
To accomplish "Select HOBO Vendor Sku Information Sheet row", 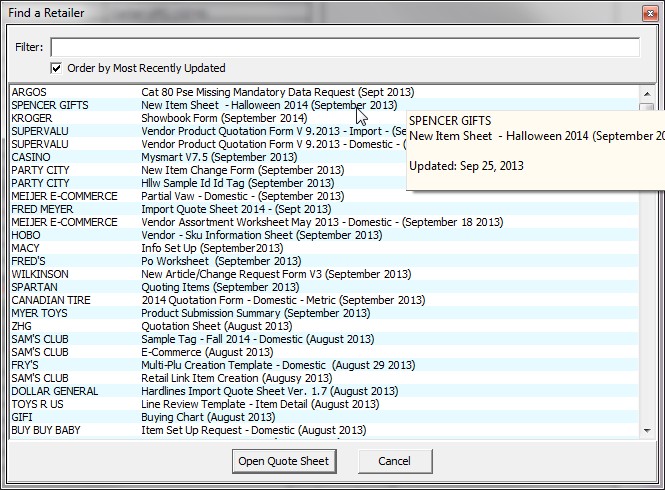I will click(324, 235).
